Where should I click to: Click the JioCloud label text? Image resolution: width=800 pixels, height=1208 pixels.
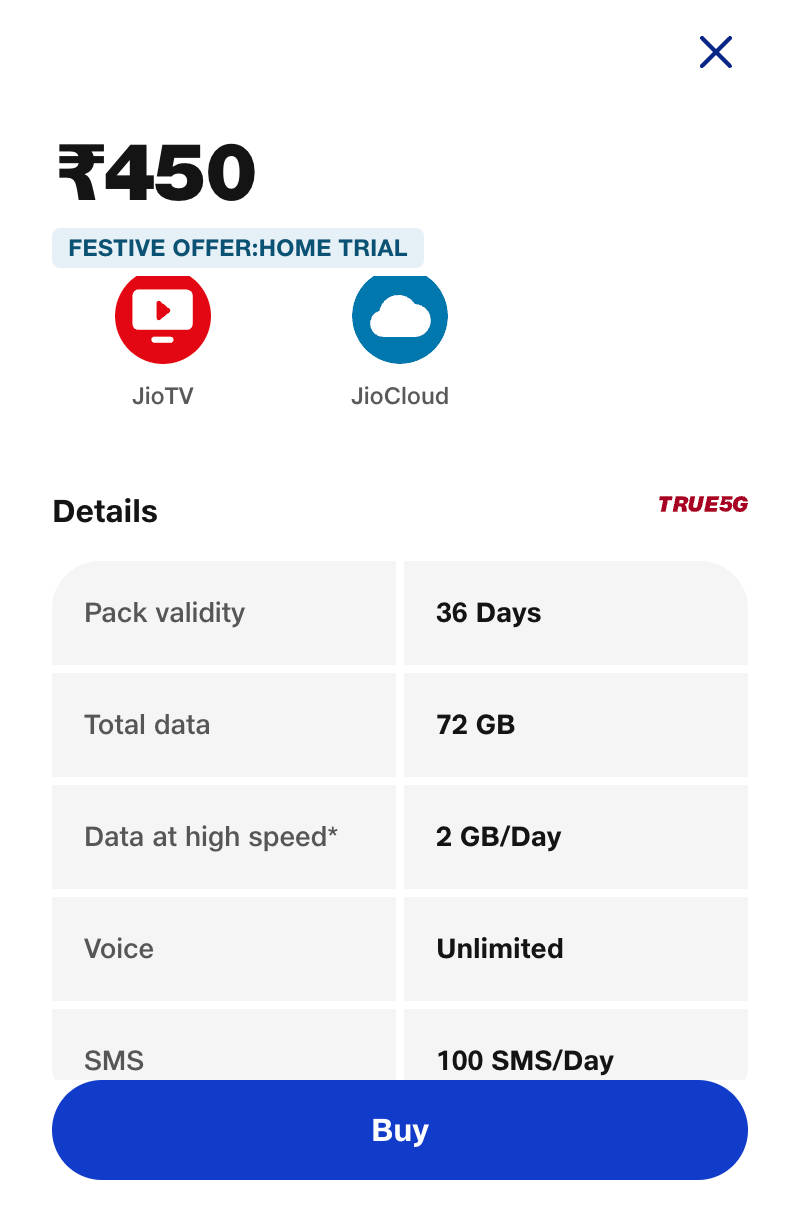coord(400,396)
